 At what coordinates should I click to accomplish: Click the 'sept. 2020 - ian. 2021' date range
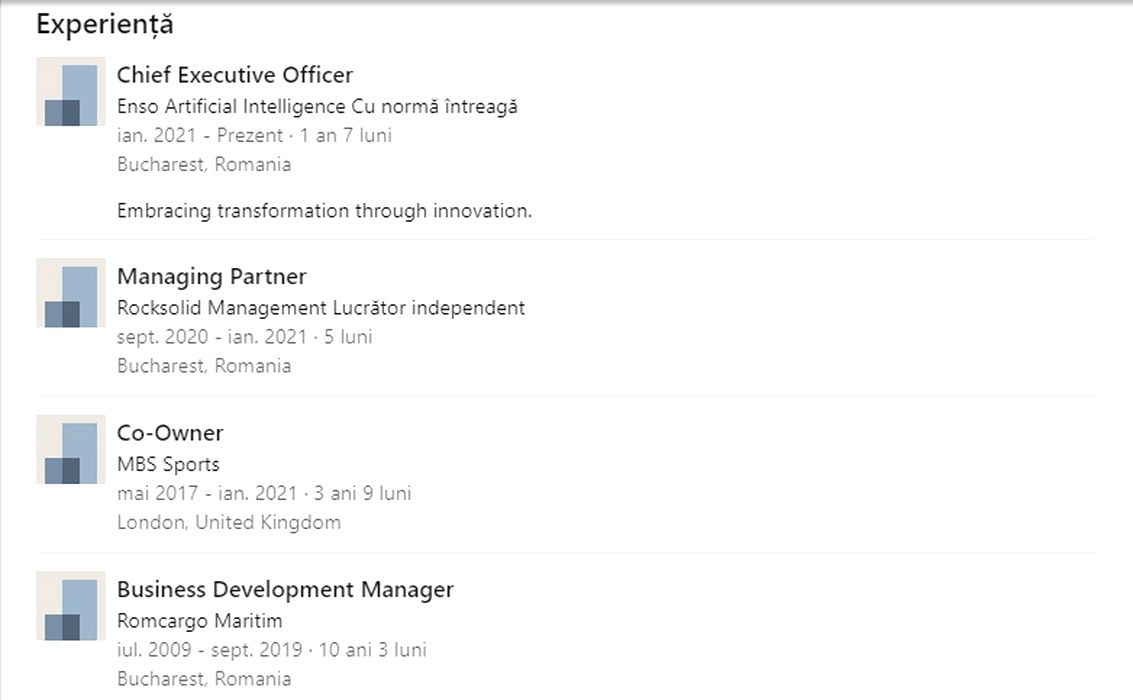click(x=212, y=337)
